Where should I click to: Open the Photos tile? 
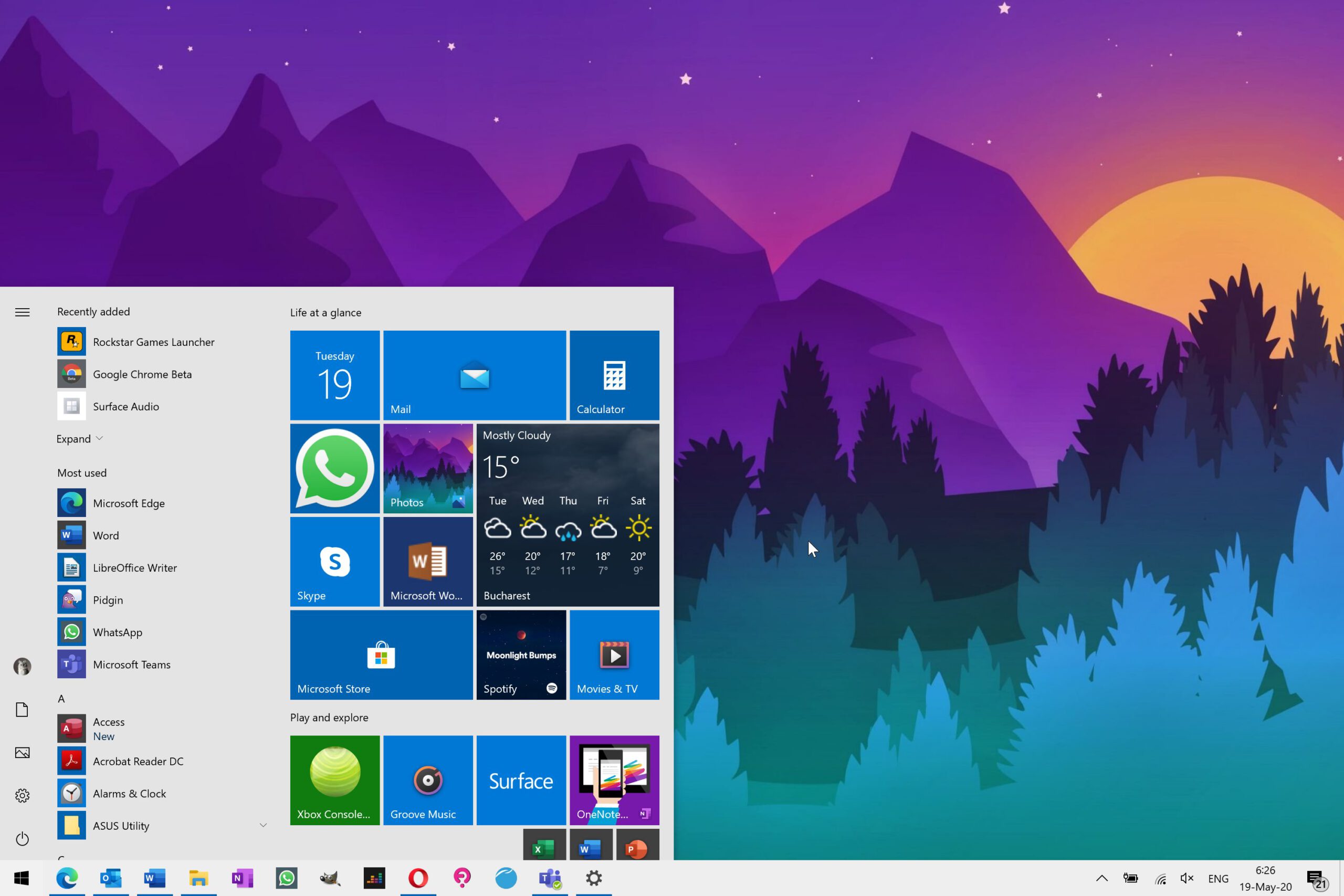[428, 468]
